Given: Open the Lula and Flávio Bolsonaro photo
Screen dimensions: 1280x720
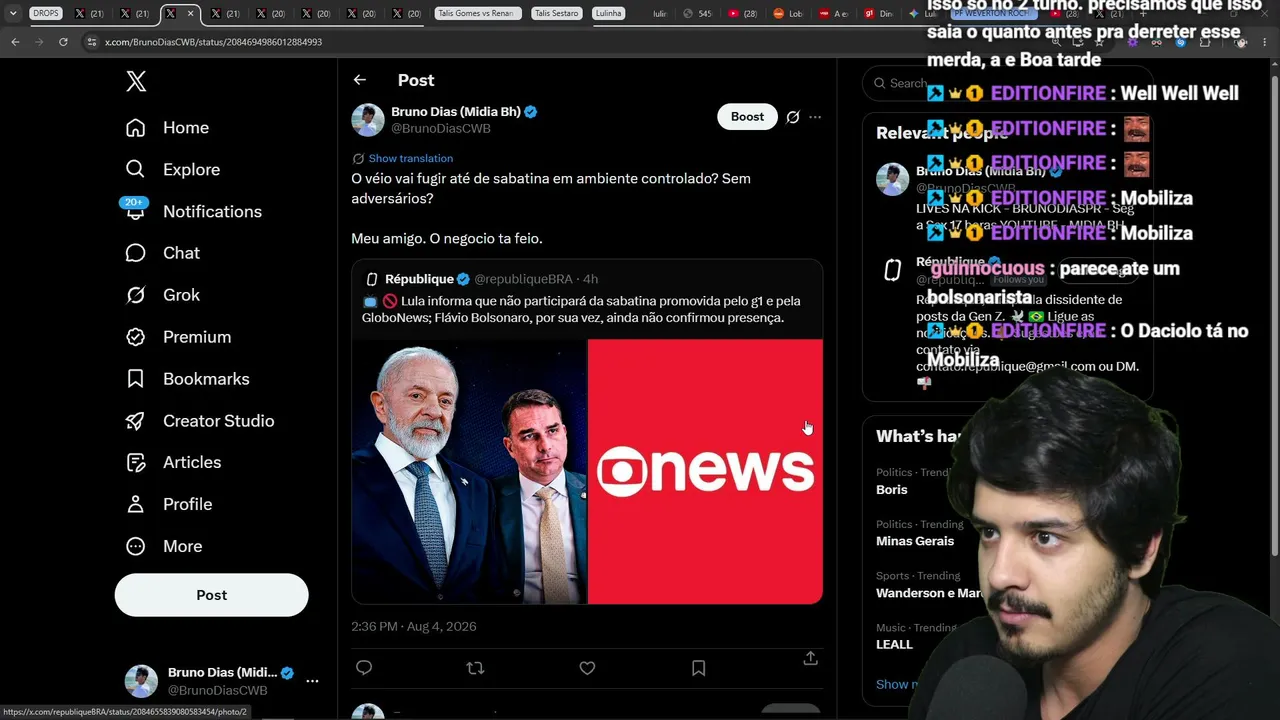Looking at the screenshot, I should tap(469, 472).
